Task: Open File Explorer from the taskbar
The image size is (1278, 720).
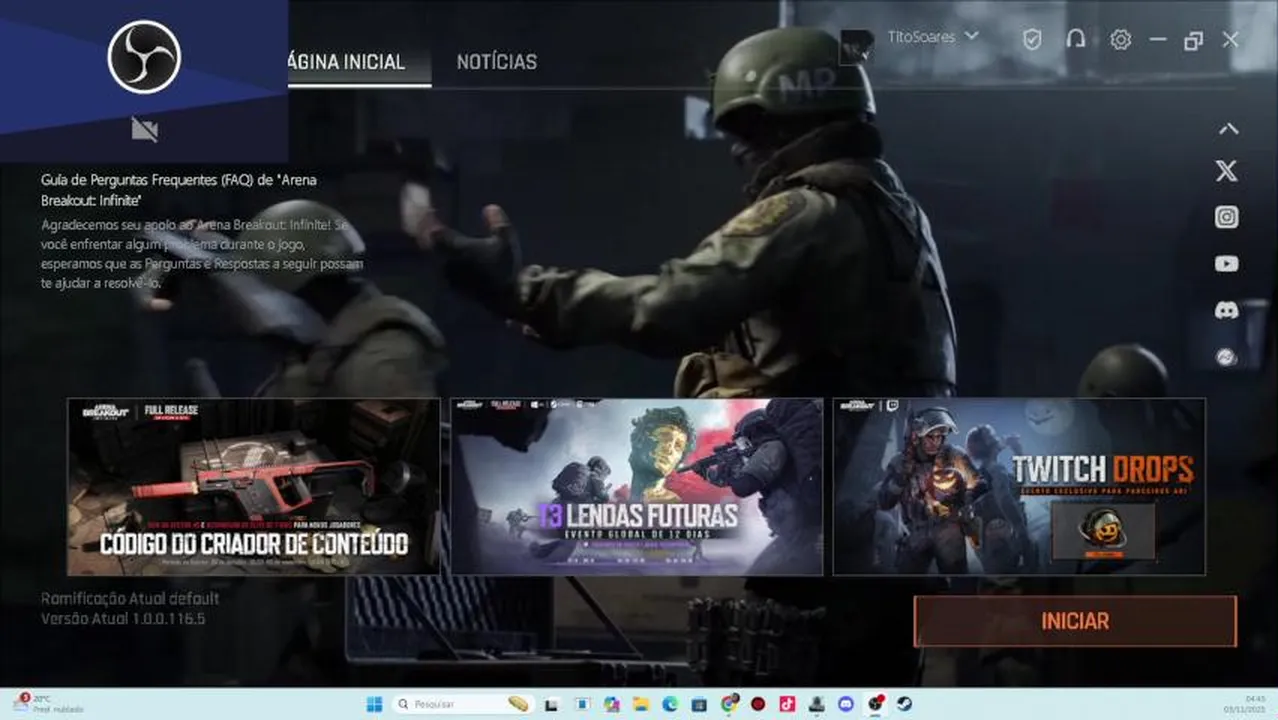Action: (x=641, y=704)
